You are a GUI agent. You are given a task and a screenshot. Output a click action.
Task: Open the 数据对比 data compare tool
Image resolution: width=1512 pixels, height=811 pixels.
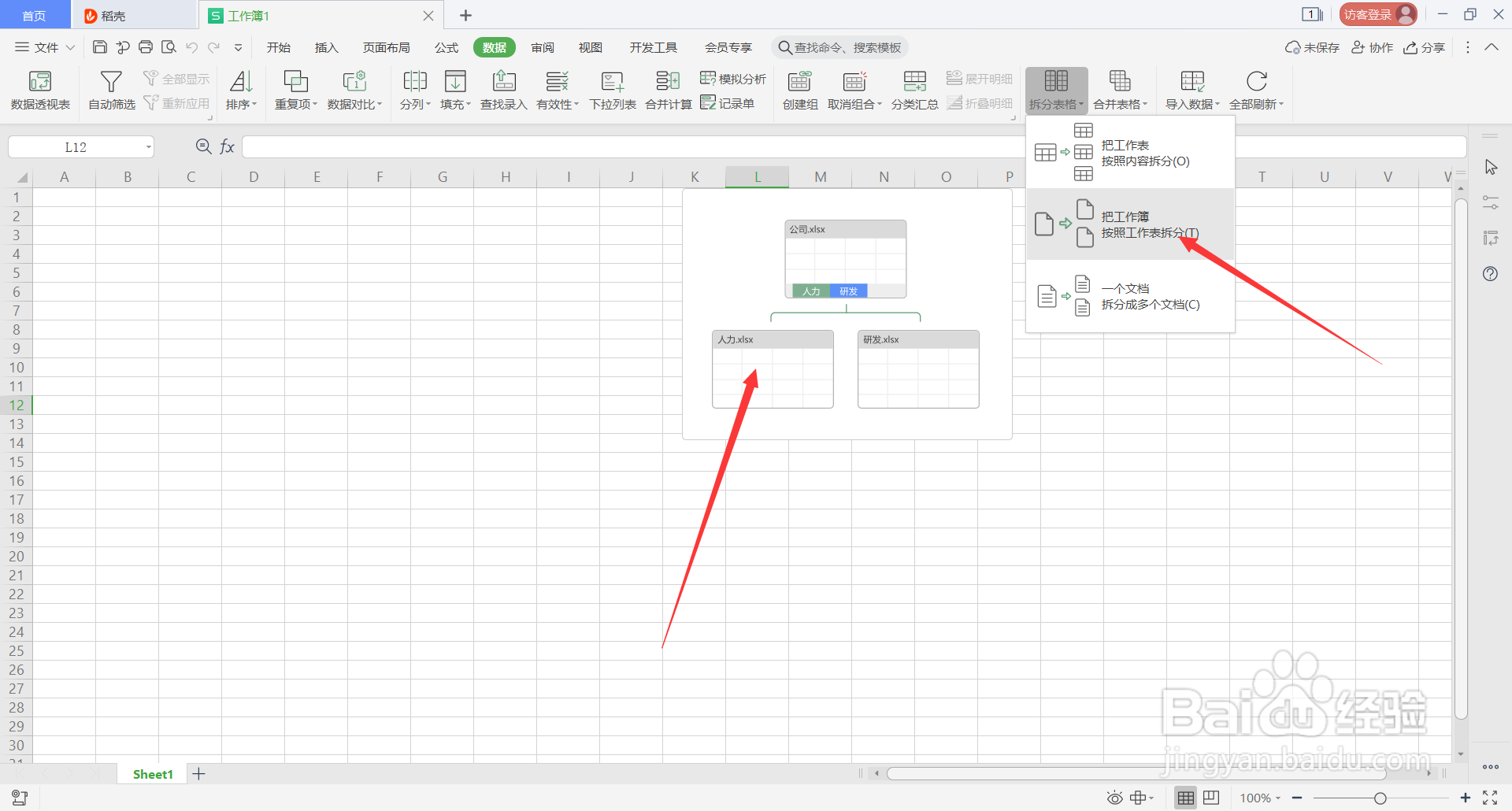354,91
